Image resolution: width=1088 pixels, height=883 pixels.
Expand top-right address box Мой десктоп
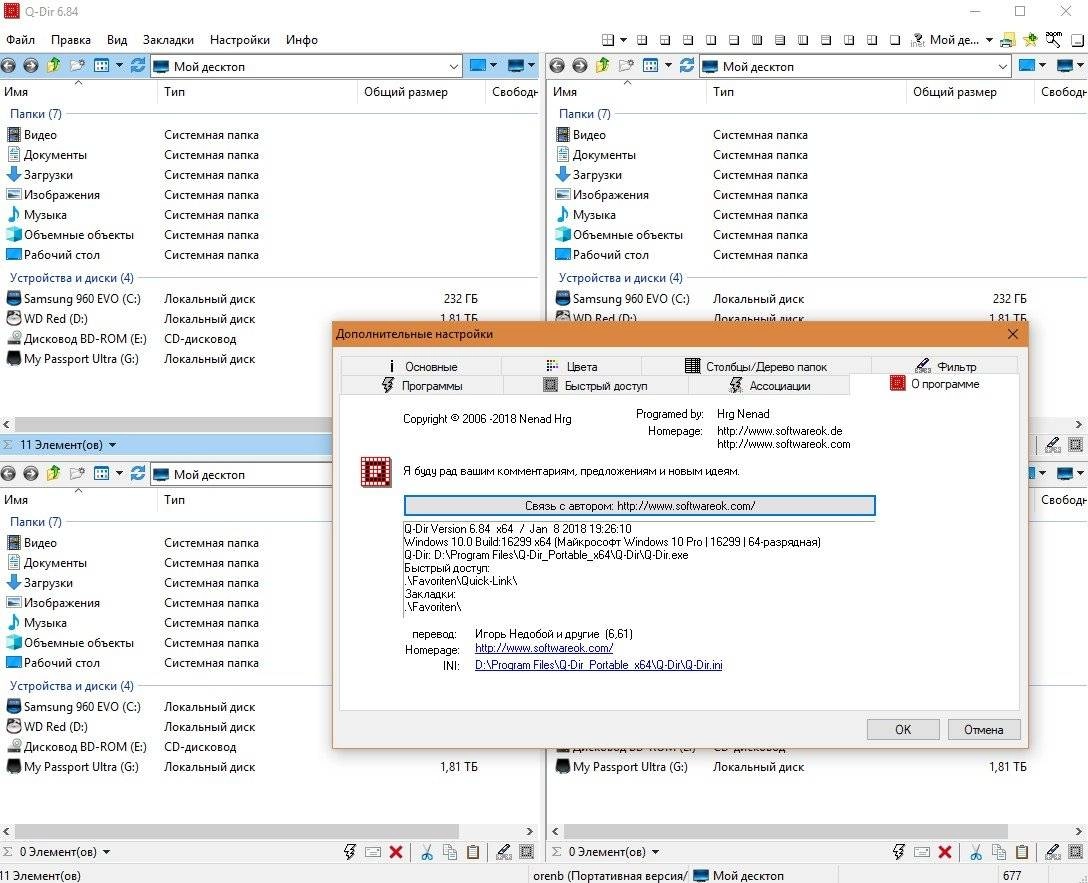tap(1002, 67)
